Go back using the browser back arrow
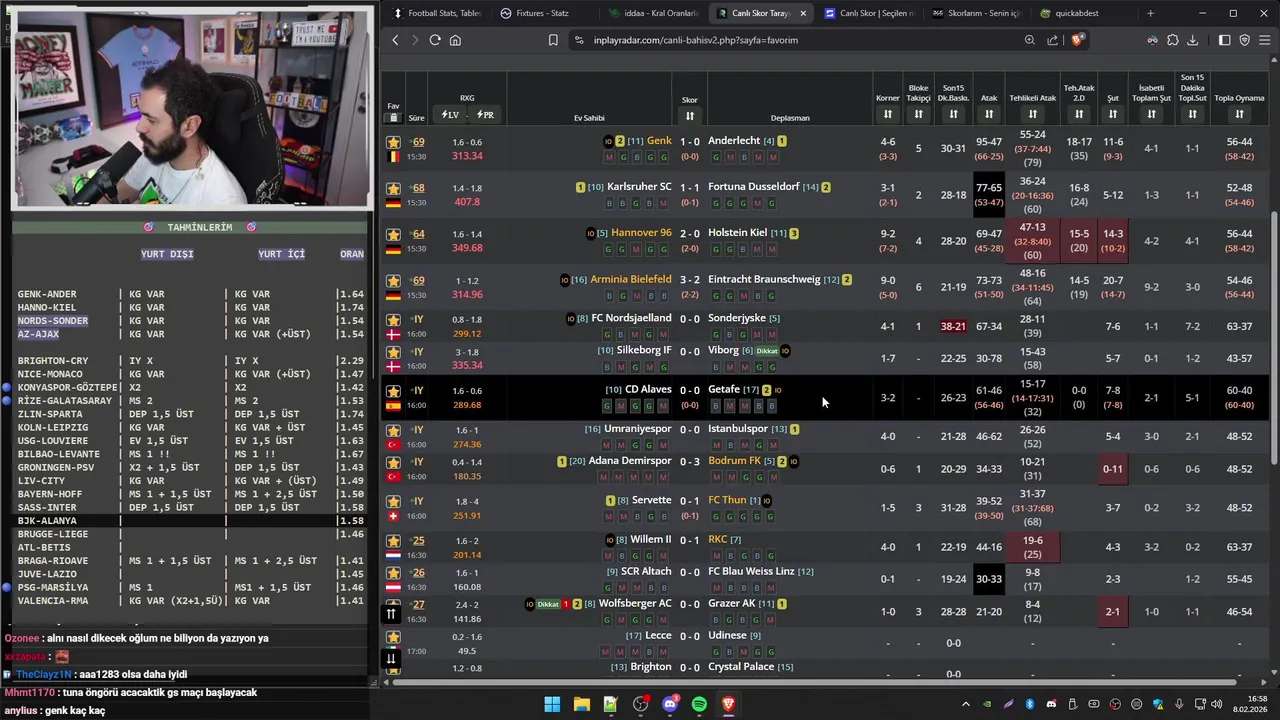 [x=395, y=40]
